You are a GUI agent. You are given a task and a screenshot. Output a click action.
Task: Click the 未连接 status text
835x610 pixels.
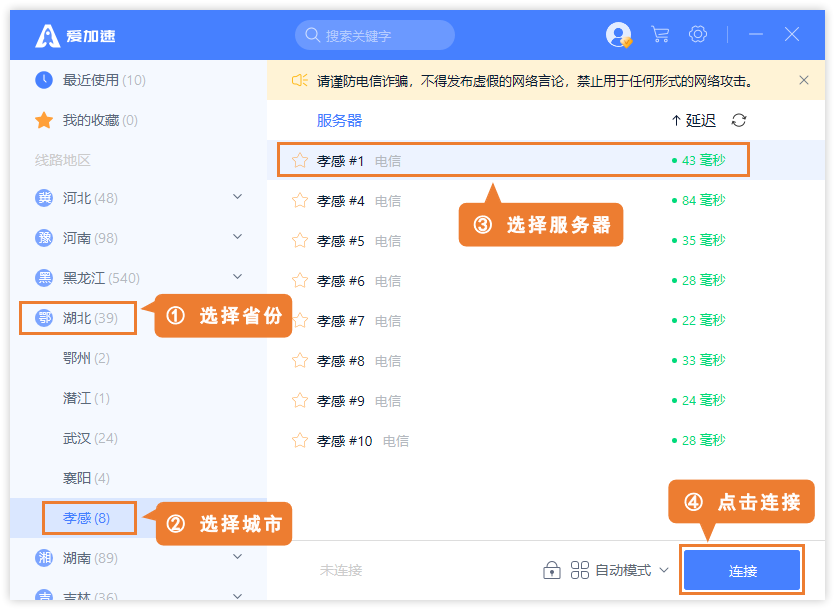pos(341,570)
